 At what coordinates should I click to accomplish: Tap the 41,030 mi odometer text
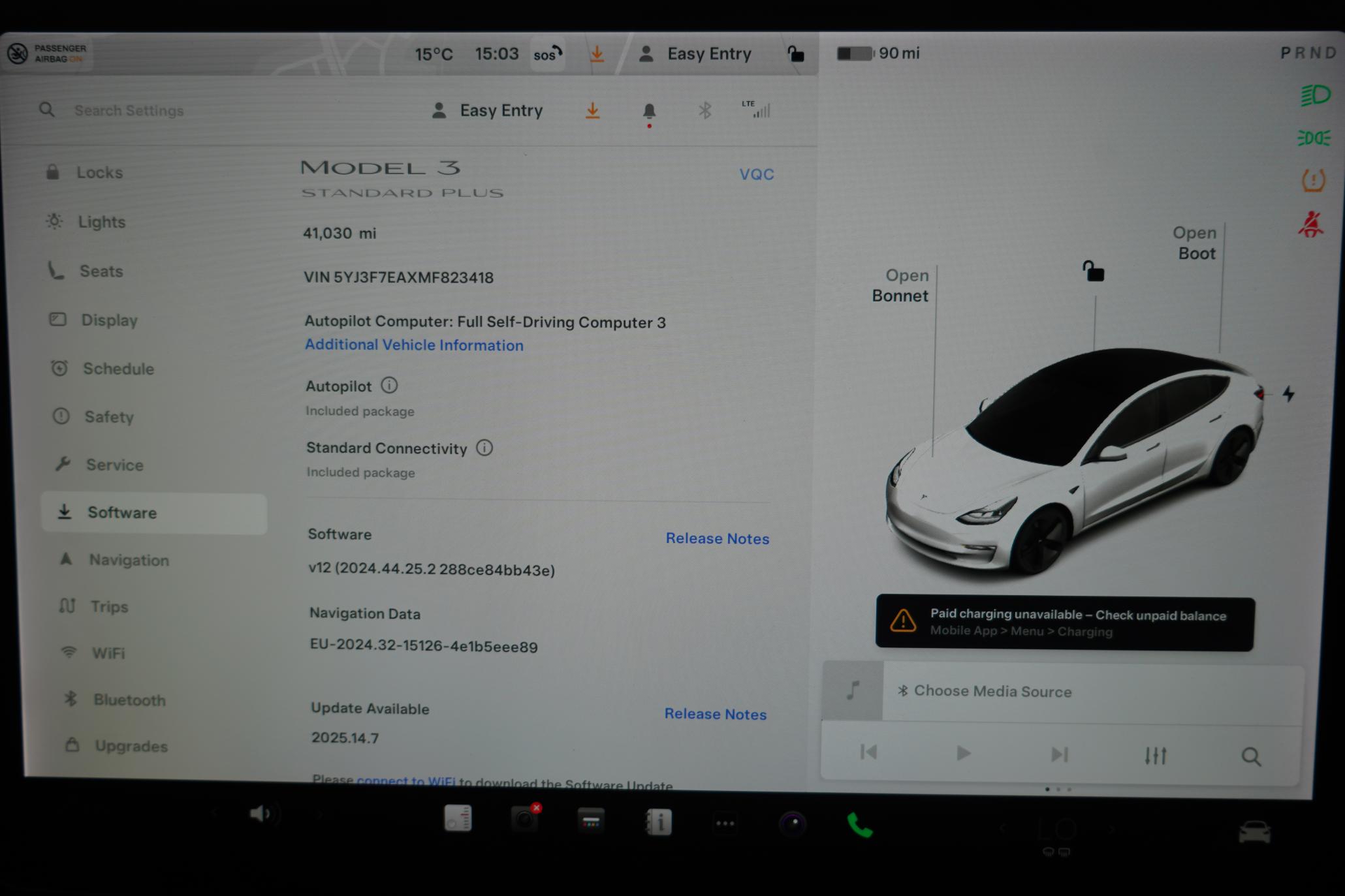(x=340, y=234)
